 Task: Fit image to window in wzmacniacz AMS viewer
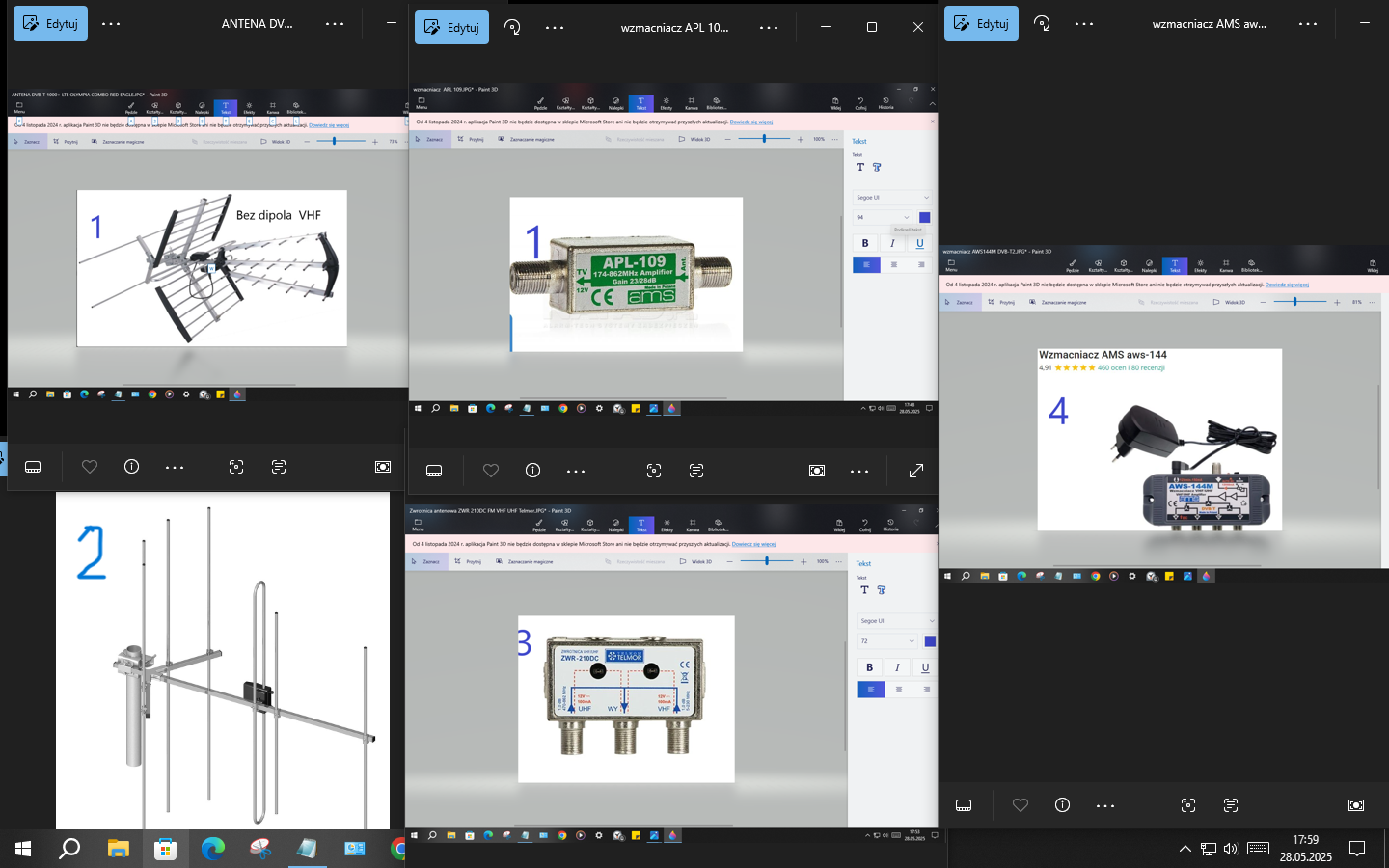pyautogui.click(x=1356, y=805)
